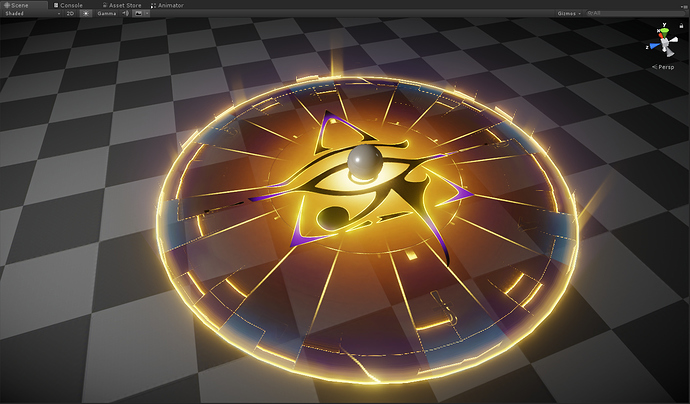
Task: Focus the scene search field
Action: pyautogui.click(x=636, y=13)
